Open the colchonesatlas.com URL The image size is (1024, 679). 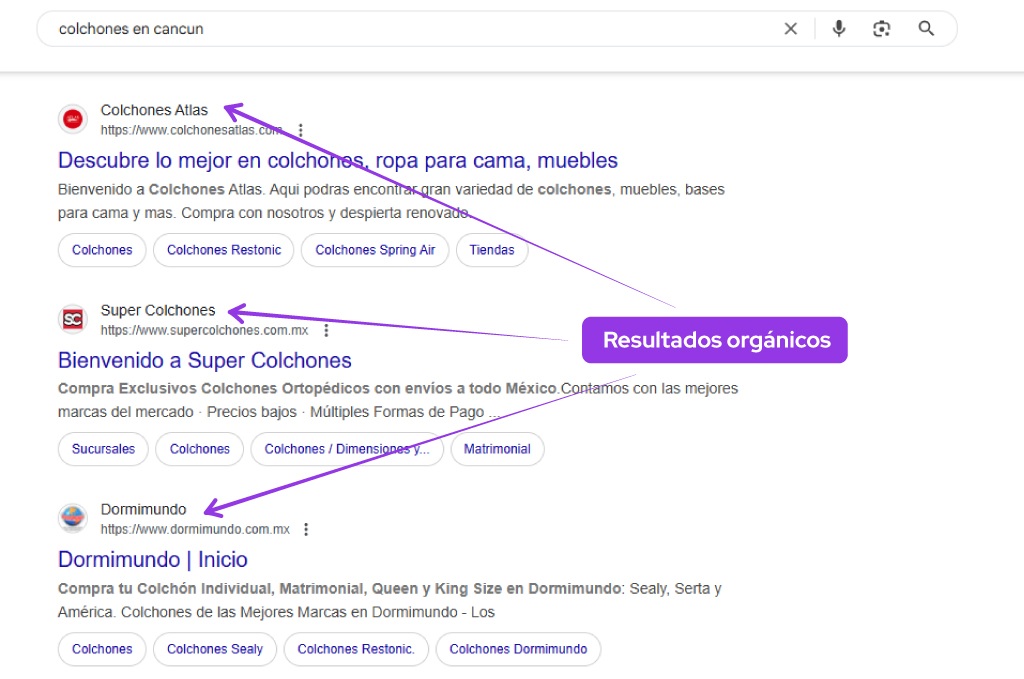point(191,130)
